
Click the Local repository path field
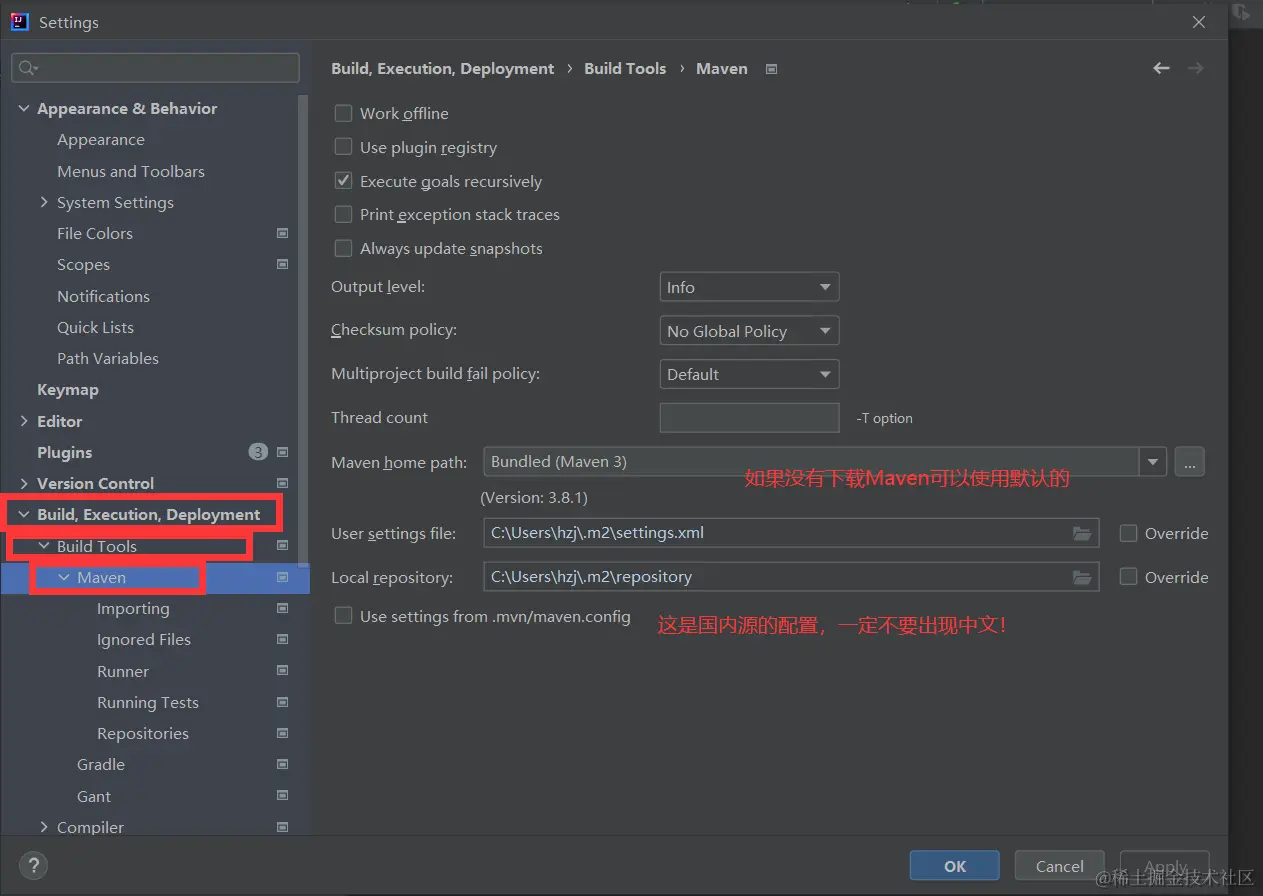point(791,577)
